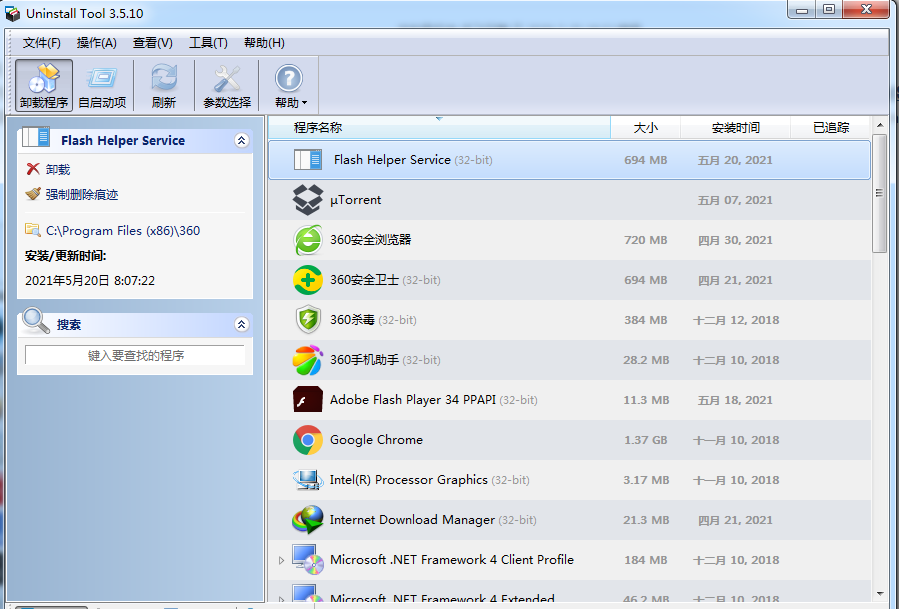This screenshot has height=609, width=899.
Task: Click the 帮助 question mark toolbar icon
Action: pos(288,79)
